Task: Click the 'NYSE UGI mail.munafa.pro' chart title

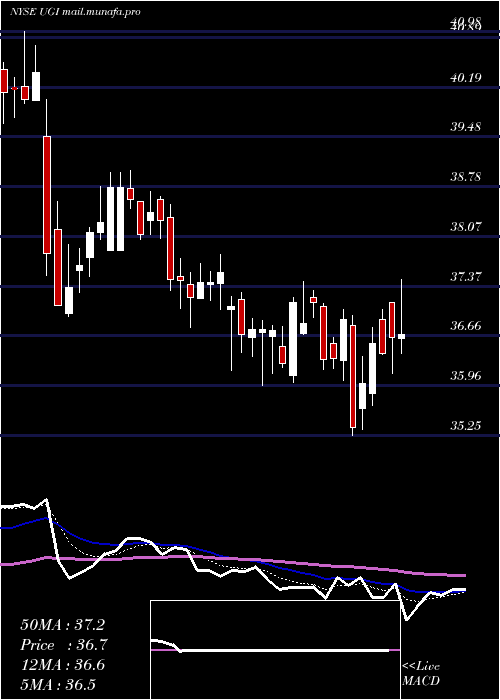Action: (x=75, y=12)
